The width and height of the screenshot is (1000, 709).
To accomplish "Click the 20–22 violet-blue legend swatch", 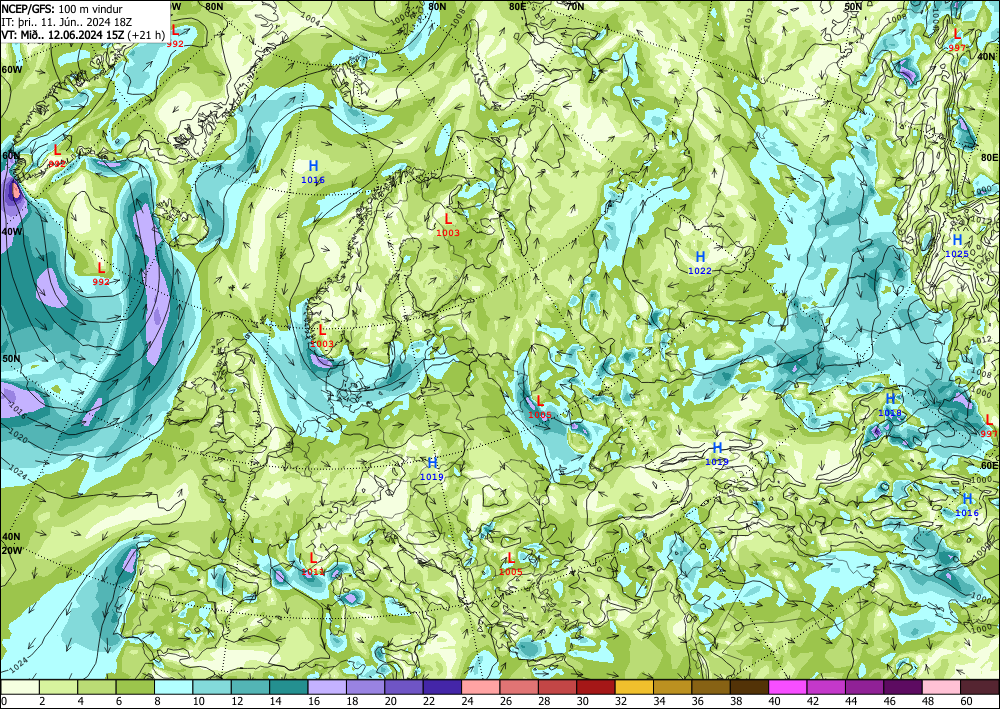I will point(404,687).
